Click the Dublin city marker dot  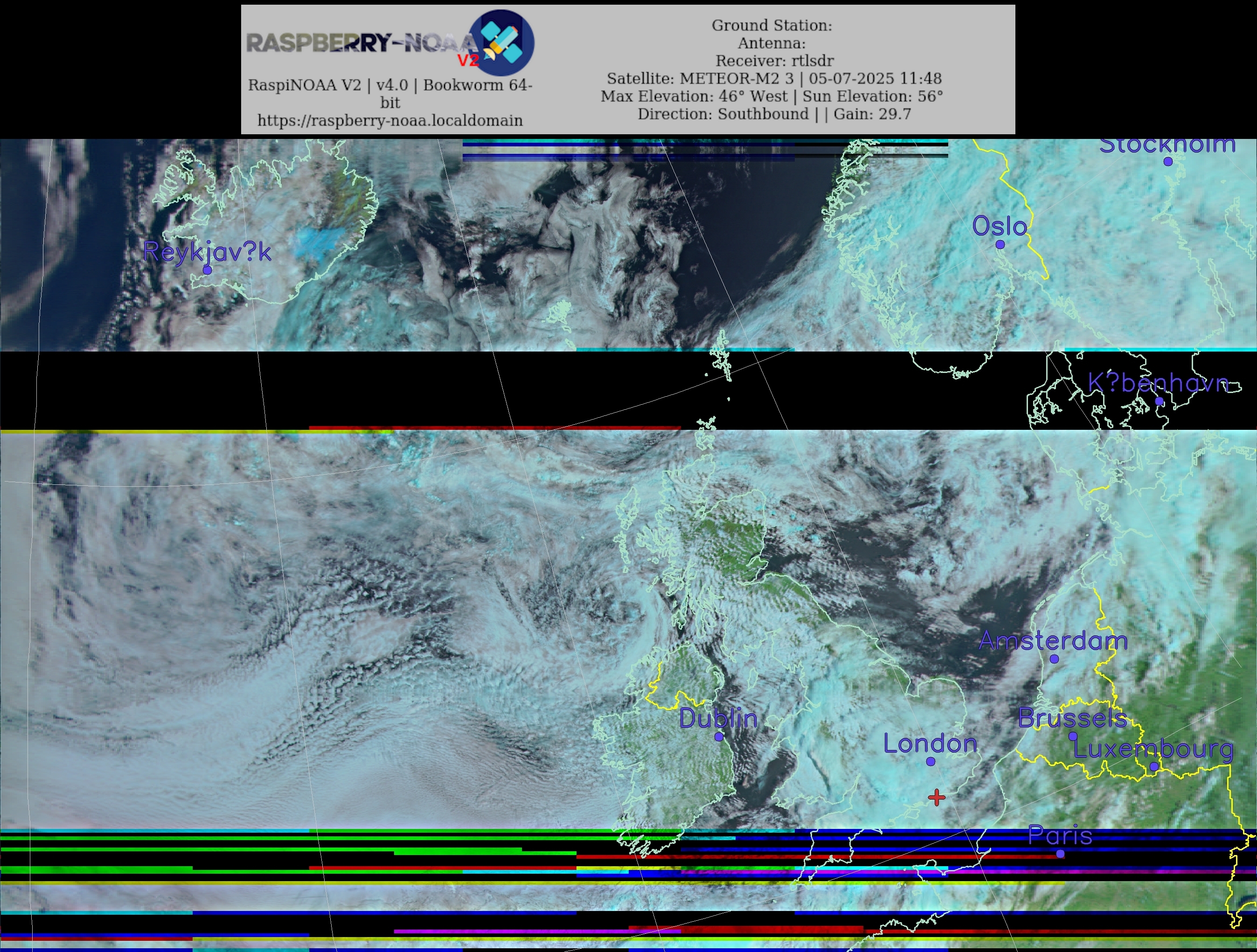pos(719,737)
